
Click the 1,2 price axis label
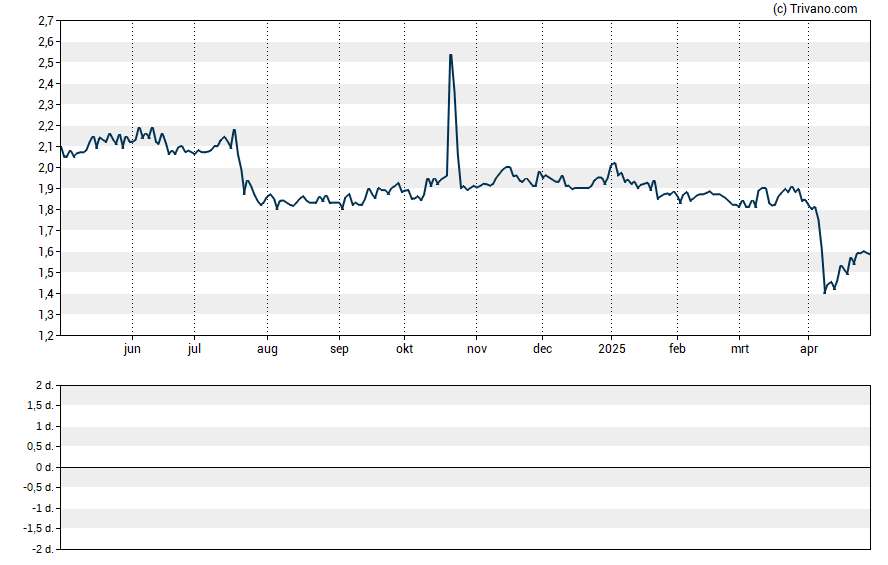point(46,336)
